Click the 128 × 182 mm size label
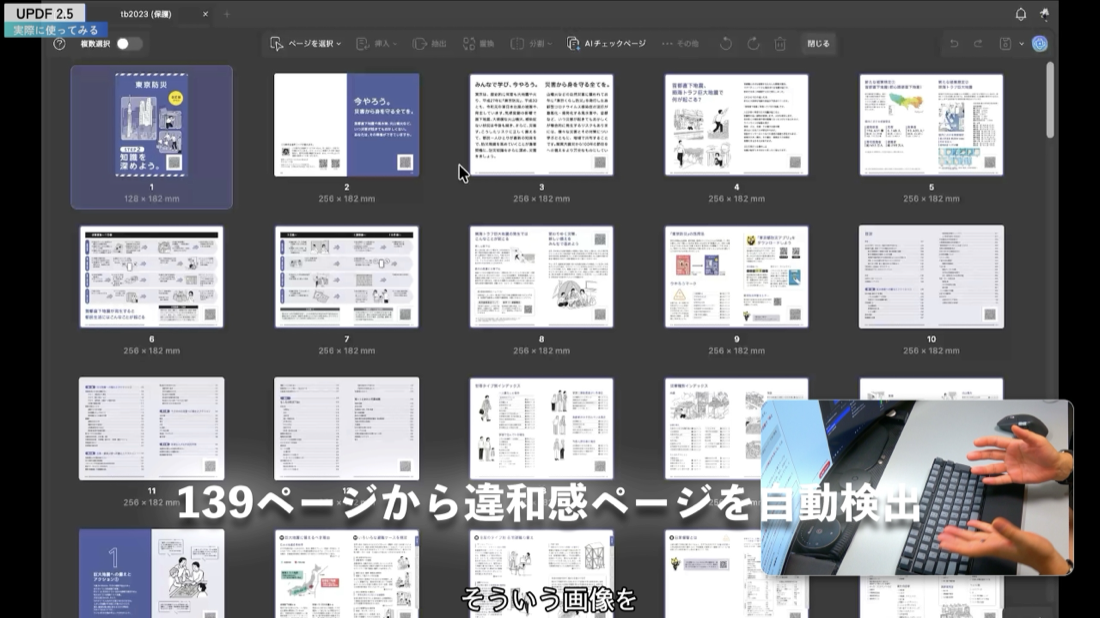The height and width of the screenshot is (618, 1100). (152, 199)
